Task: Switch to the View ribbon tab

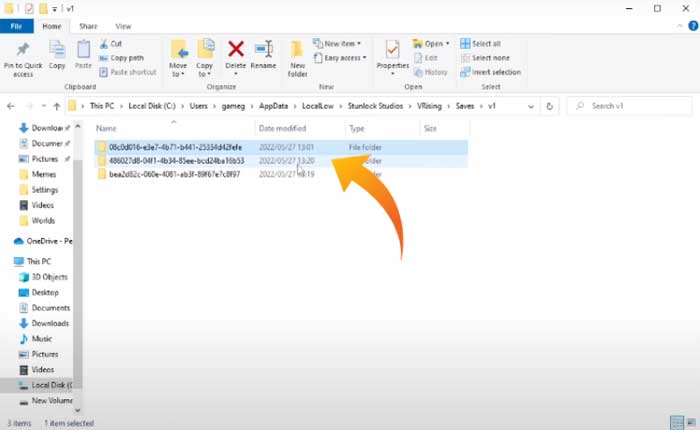Action: click(123, 25)
